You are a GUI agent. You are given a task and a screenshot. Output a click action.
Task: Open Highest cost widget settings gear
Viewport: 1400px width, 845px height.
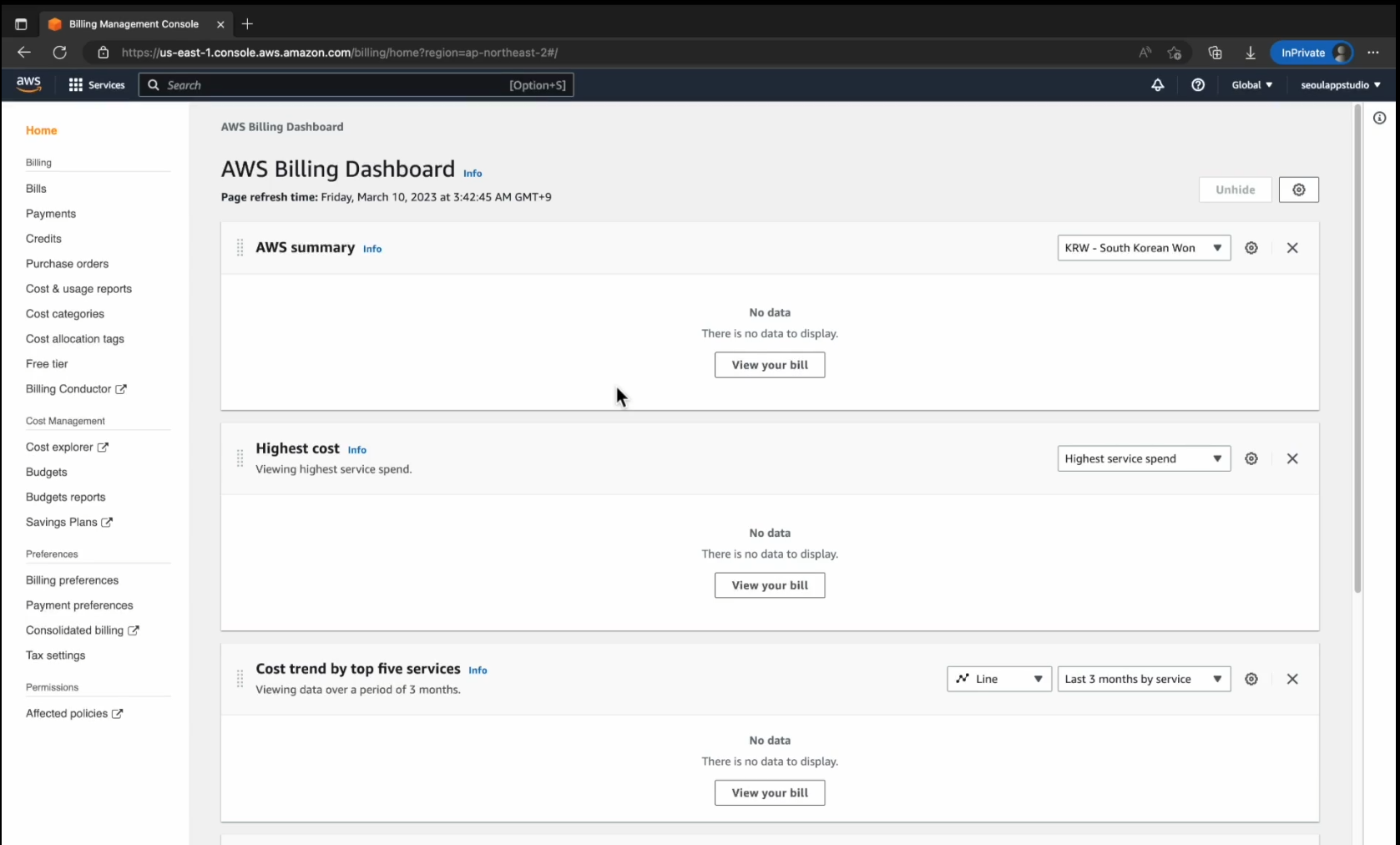tap(1251, 458)
